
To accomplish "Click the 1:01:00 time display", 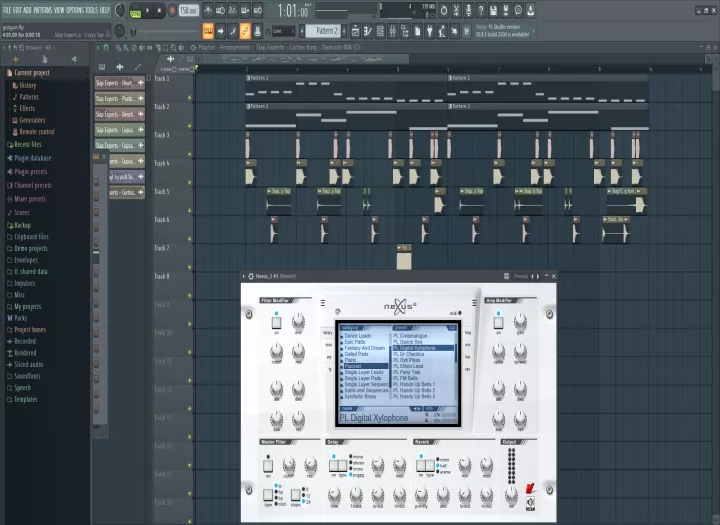I will point(293,10).
